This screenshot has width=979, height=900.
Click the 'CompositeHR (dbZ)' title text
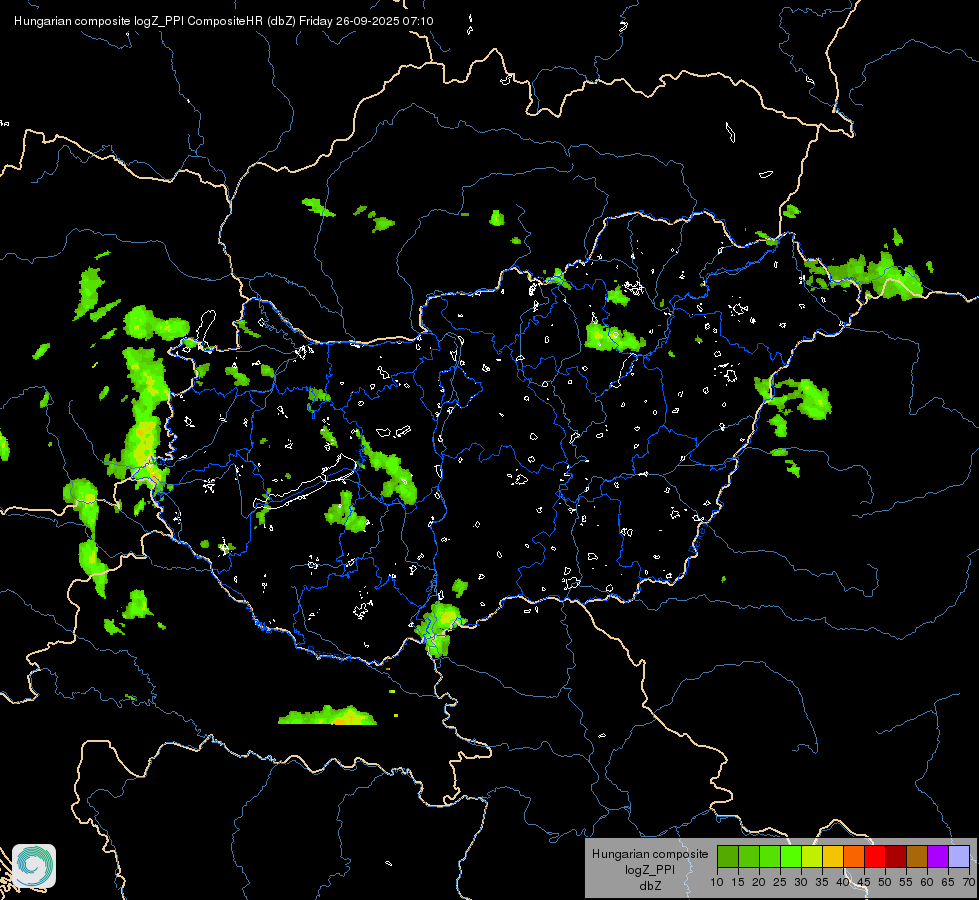pyautogui.click(x=241, y=21)
